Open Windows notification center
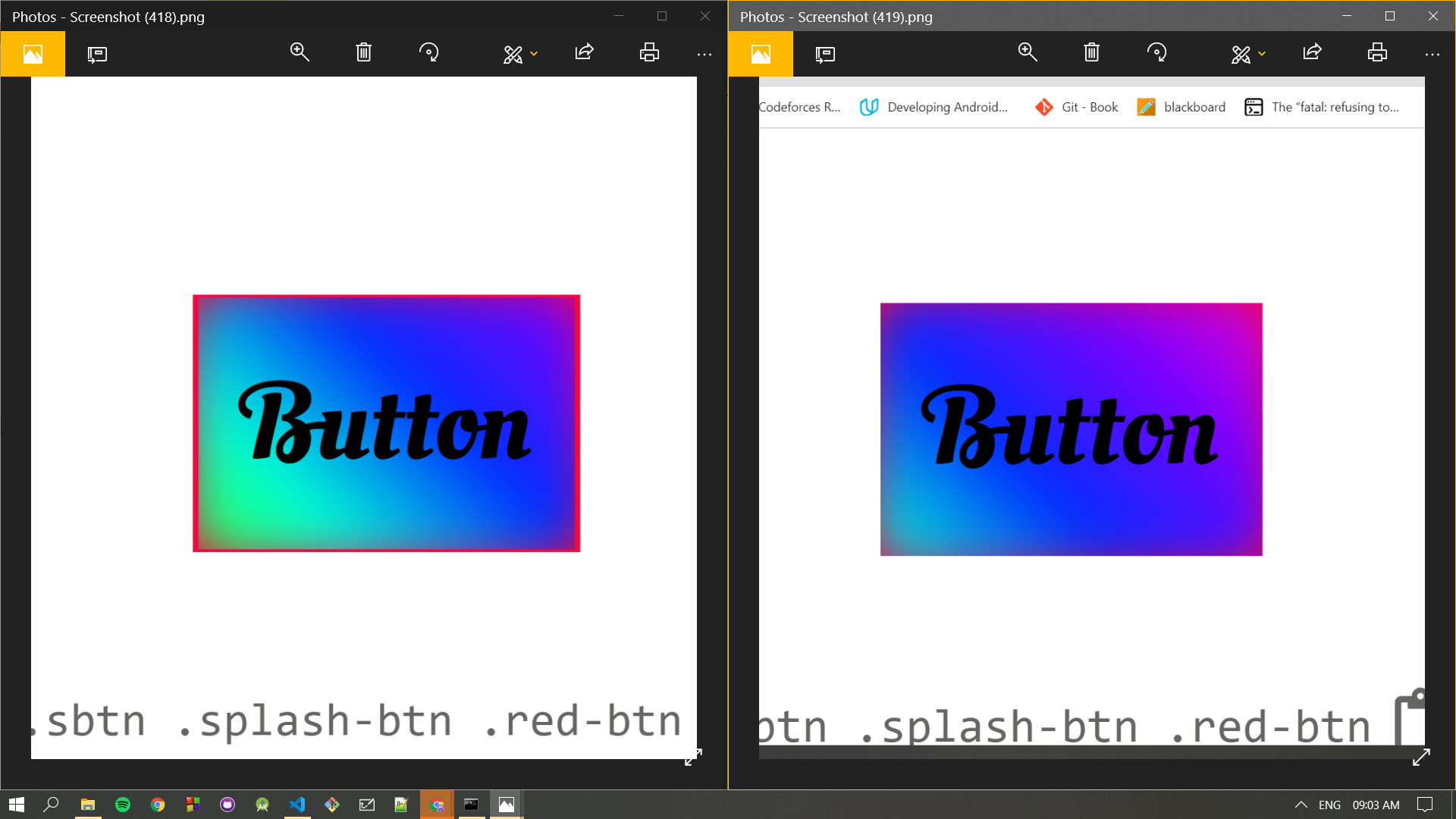Viewport: 1456px width, 819px height. (x=1425, y=805)
